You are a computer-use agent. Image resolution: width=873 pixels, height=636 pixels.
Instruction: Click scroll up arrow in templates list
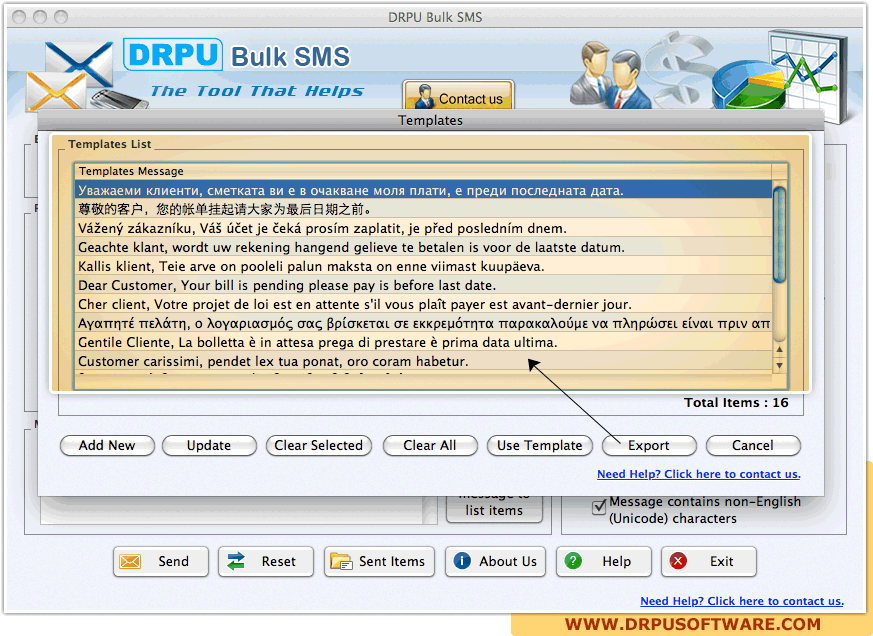click(x=779, y=350)
